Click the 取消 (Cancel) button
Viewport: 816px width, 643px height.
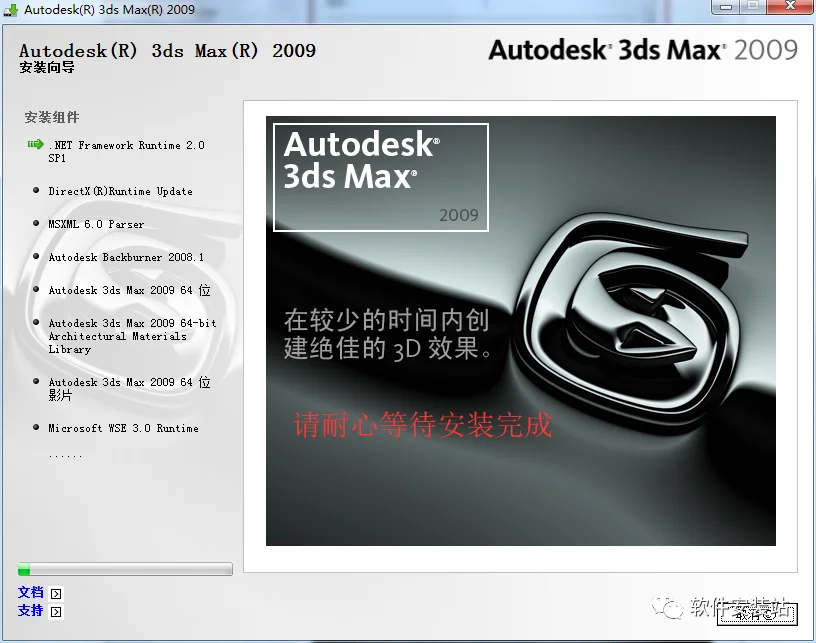pyautogui.click(x=757, y=614)
